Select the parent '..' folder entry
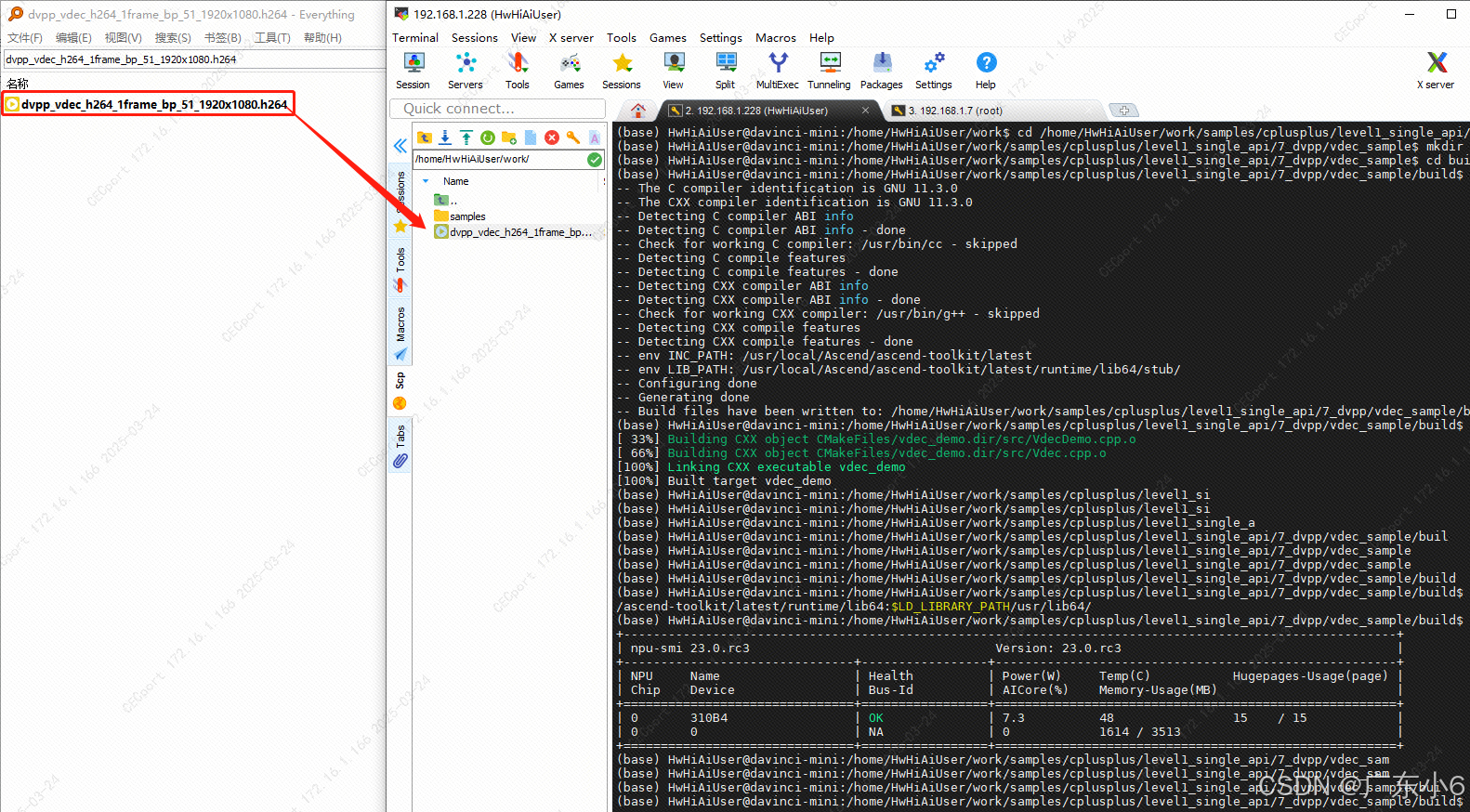 pyautogui.click(x=445, y=201)
